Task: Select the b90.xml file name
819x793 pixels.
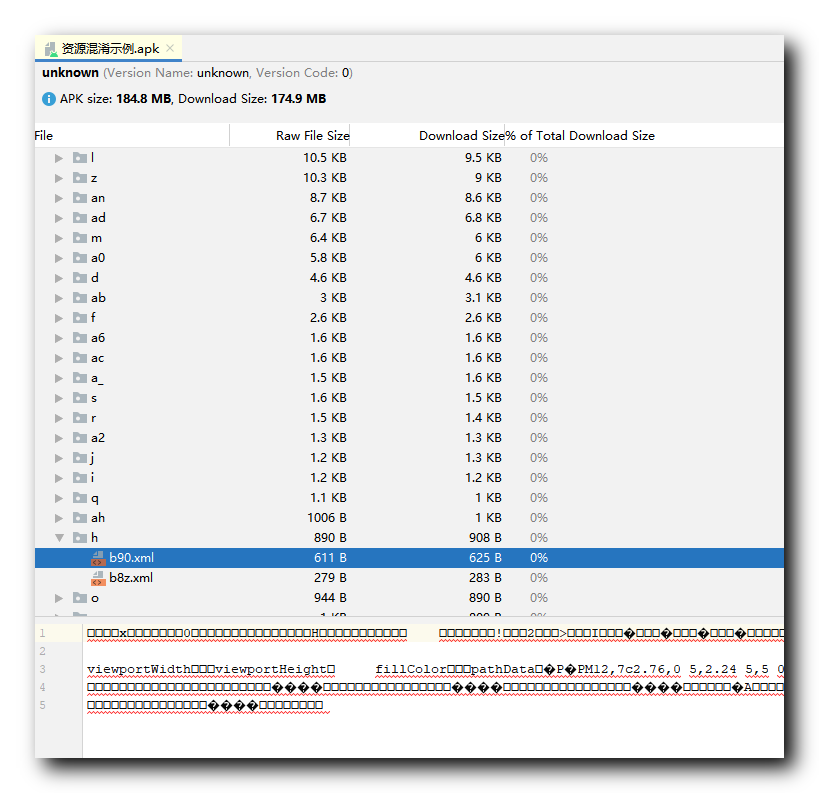Action: (132, 558)
